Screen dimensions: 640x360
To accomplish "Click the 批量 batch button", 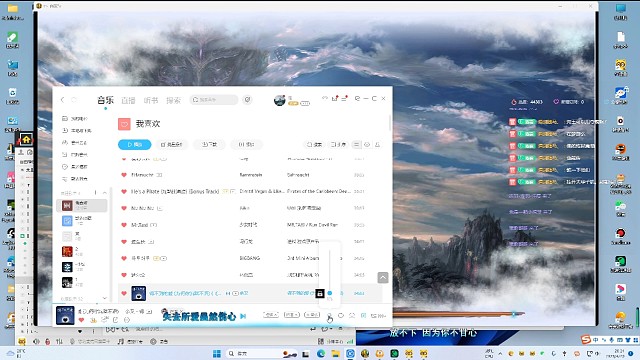I will tap(247, 144).
